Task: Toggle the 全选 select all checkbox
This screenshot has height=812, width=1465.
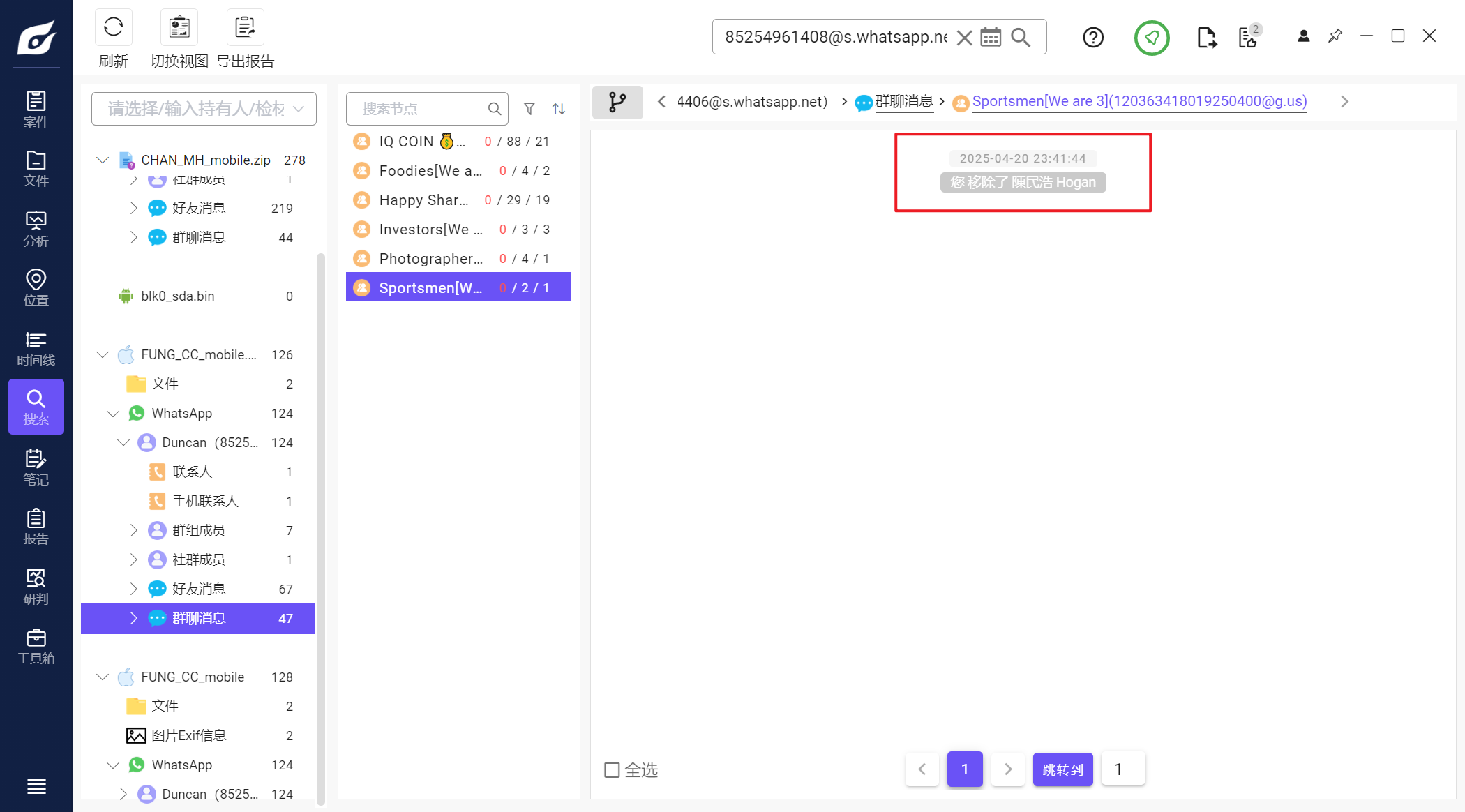Action: point(612,769)
